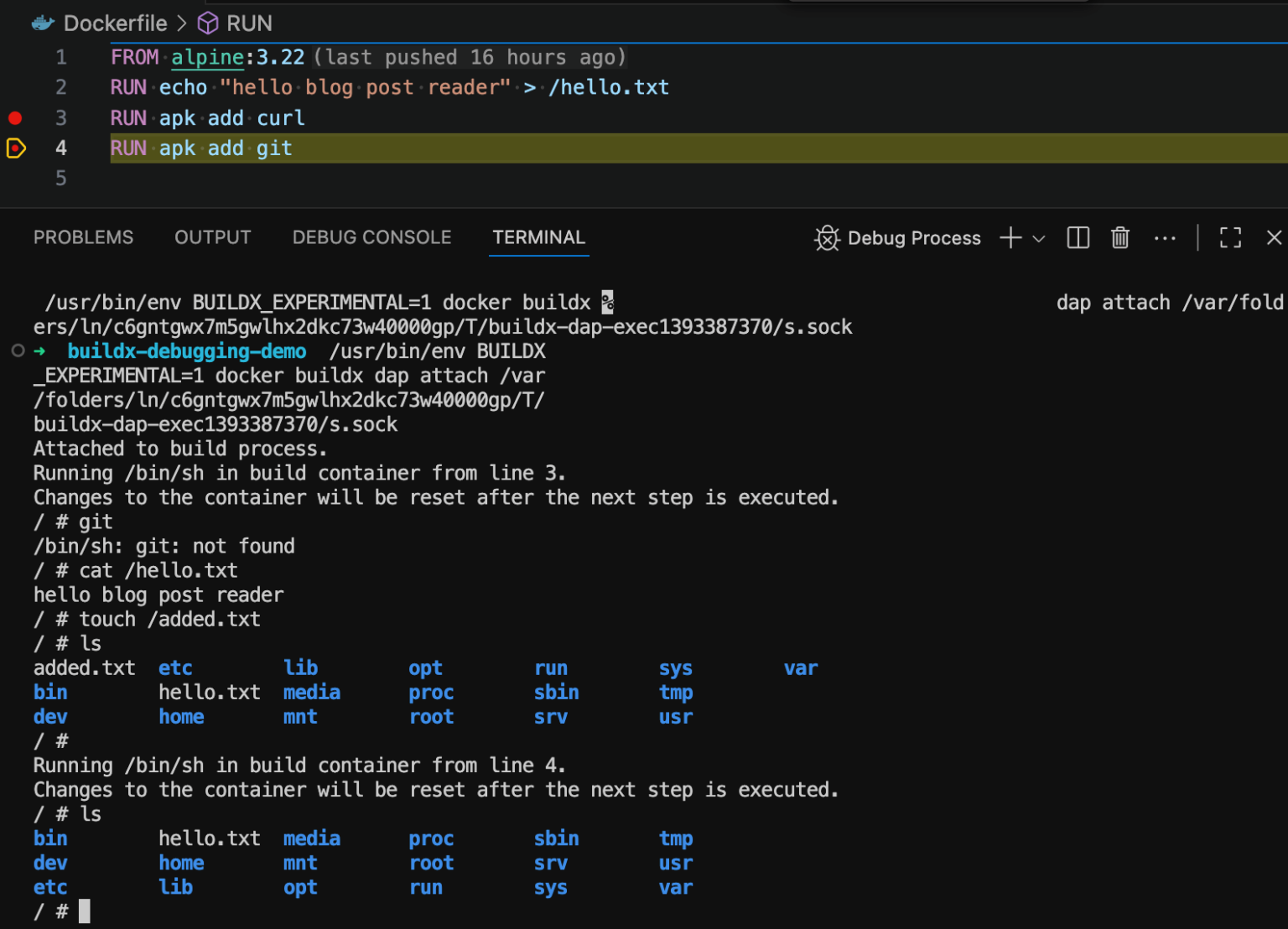Maximize the panel size

[x=1230, y=238]
